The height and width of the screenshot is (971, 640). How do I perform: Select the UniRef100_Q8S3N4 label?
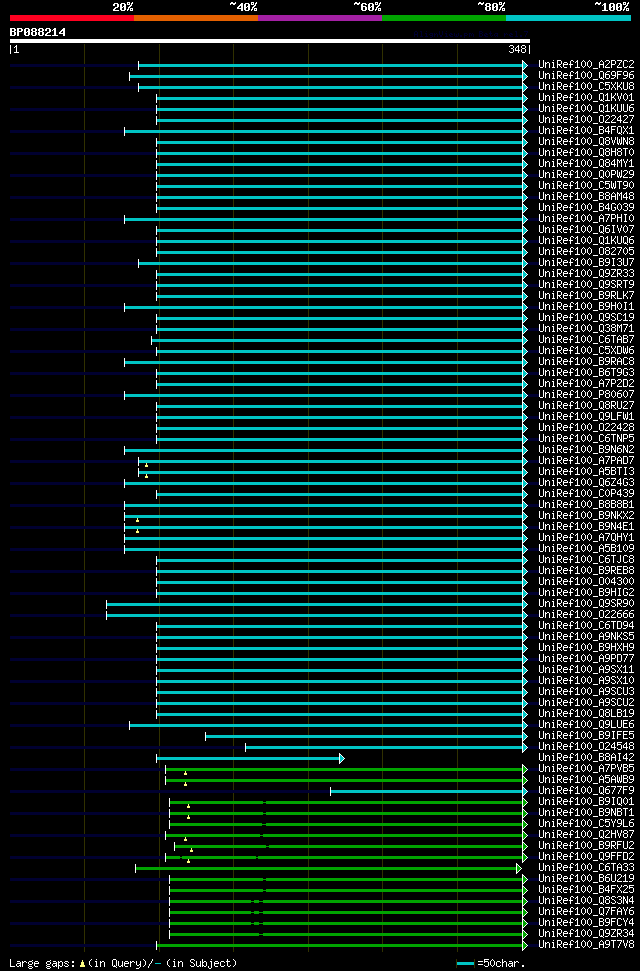586,901
